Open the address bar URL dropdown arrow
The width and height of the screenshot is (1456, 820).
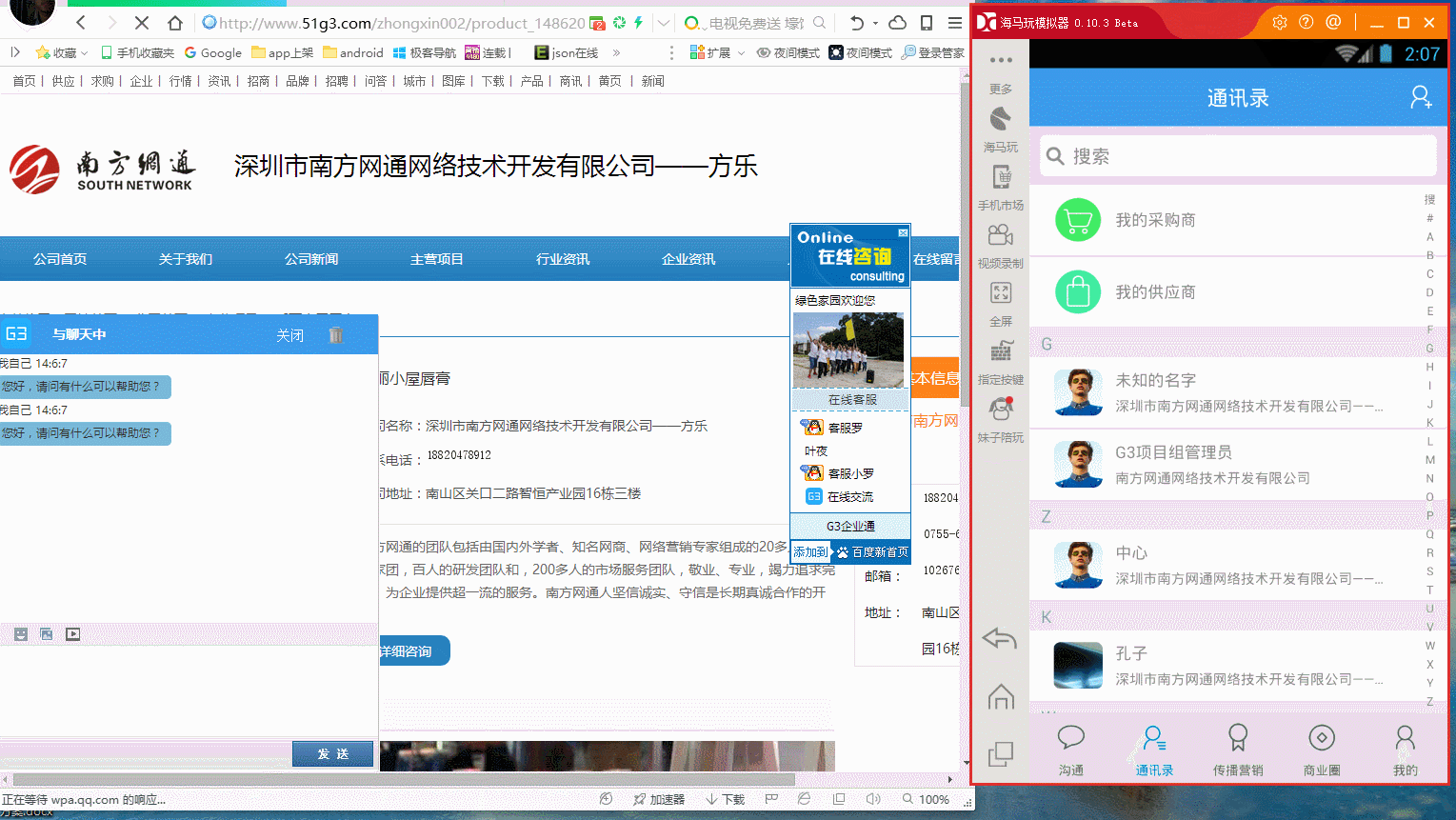click(x=664, y=22)
